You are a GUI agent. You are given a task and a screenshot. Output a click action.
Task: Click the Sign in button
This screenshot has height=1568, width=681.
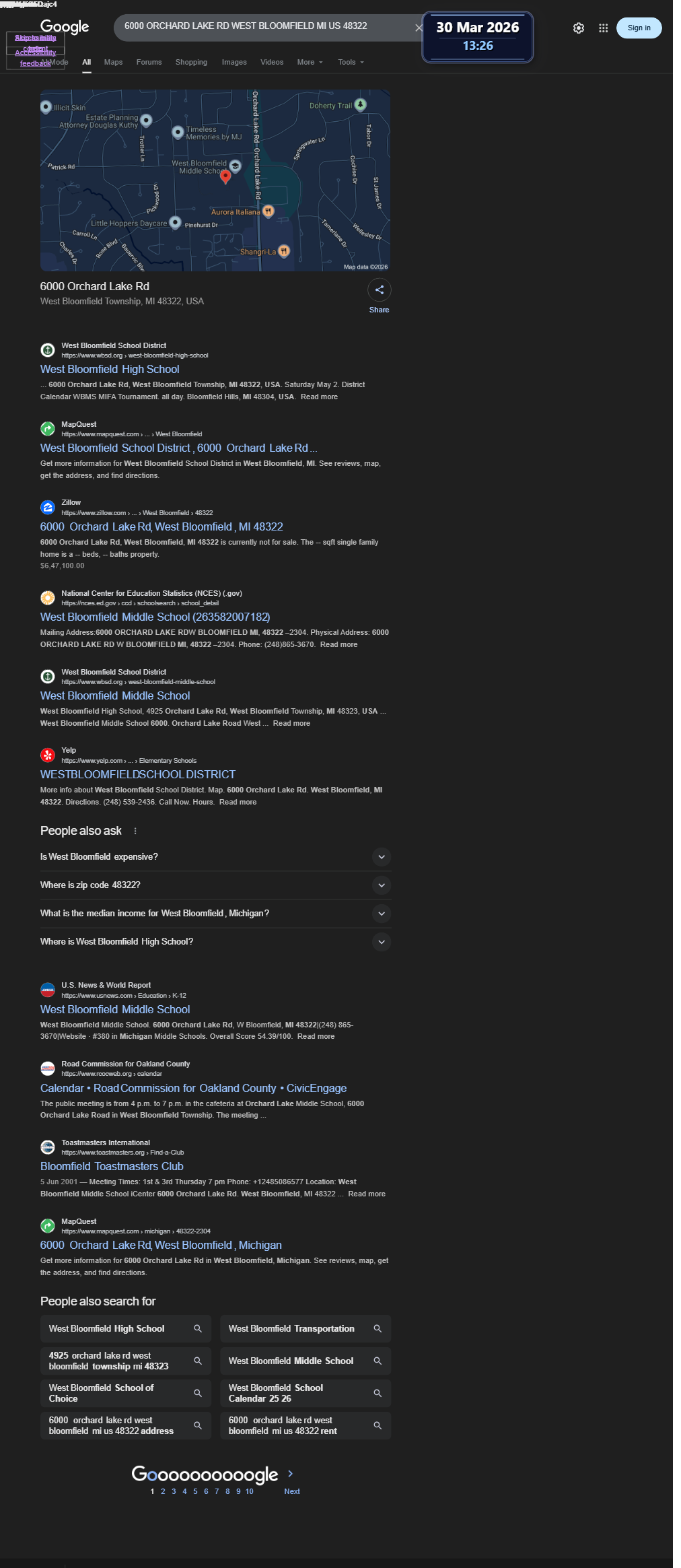click(639, 28)
